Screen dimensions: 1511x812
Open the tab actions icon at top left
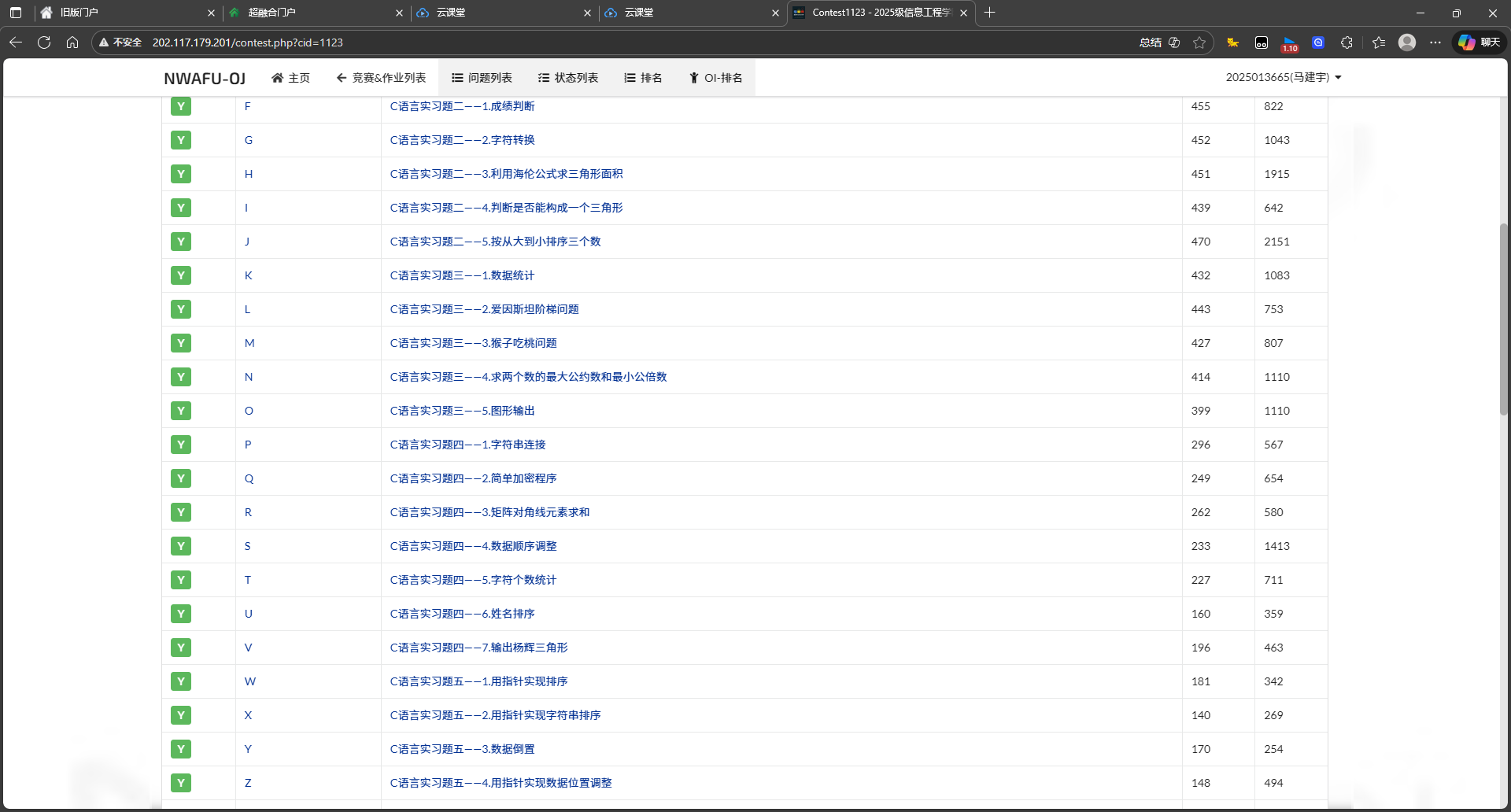coord(16,13)
